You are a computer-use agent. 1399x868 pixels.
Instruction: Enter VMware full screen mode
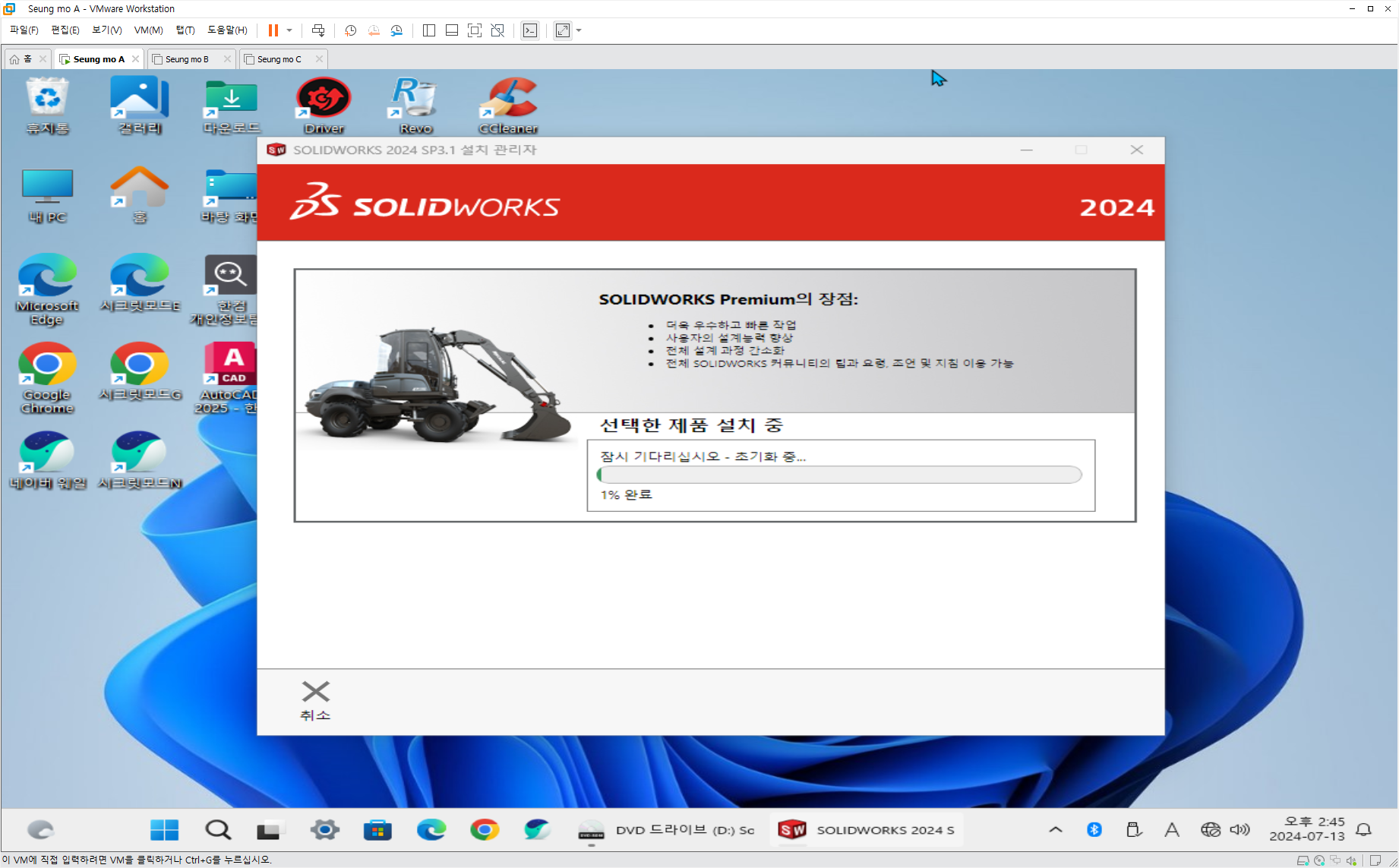[475, 30]
